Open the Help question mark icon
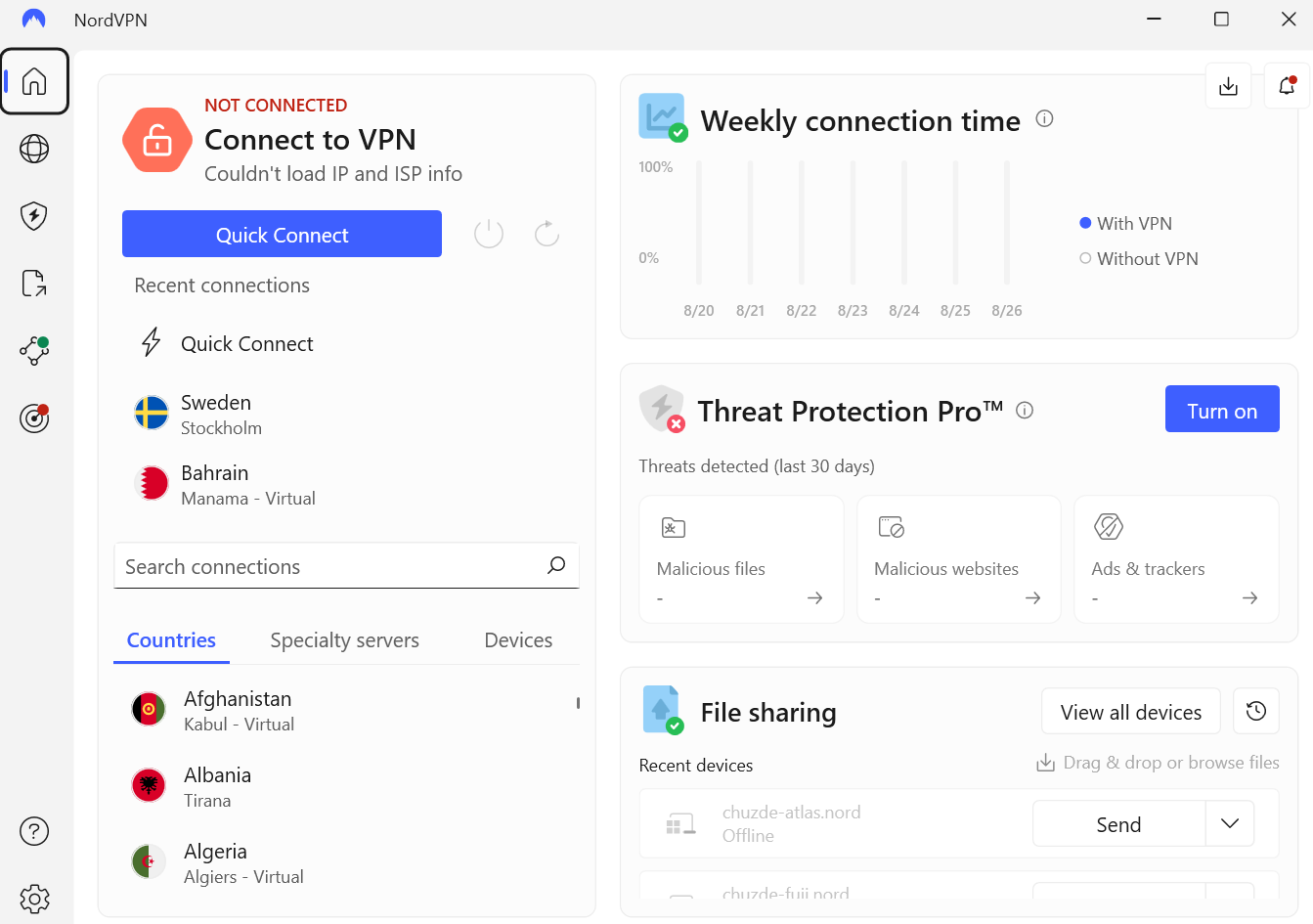The image size is (1313, 924). 34,831
